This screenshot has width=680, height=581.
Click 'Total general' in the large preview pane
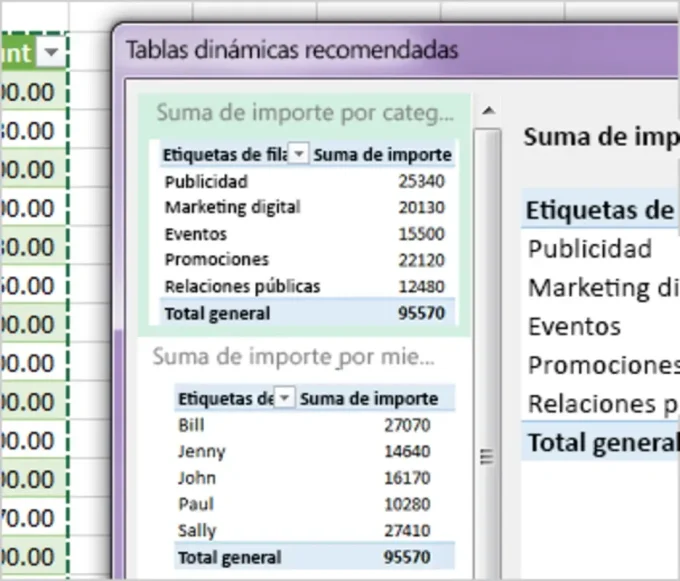[x=600, y=442]
